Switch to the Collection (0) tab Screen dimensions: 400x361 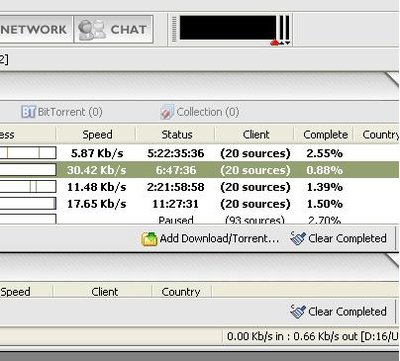(199, 112)
